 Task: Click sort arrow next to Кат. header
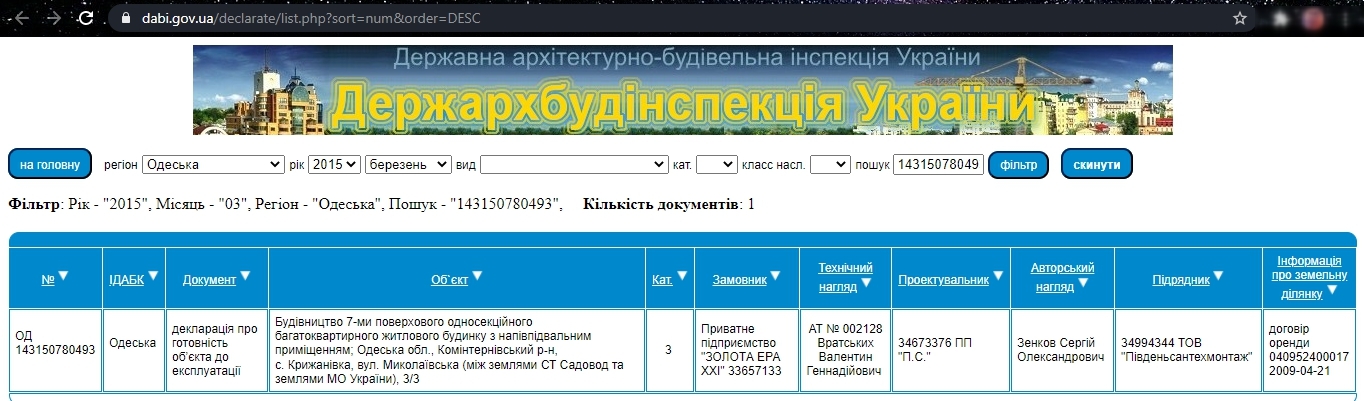pos(683,276)
